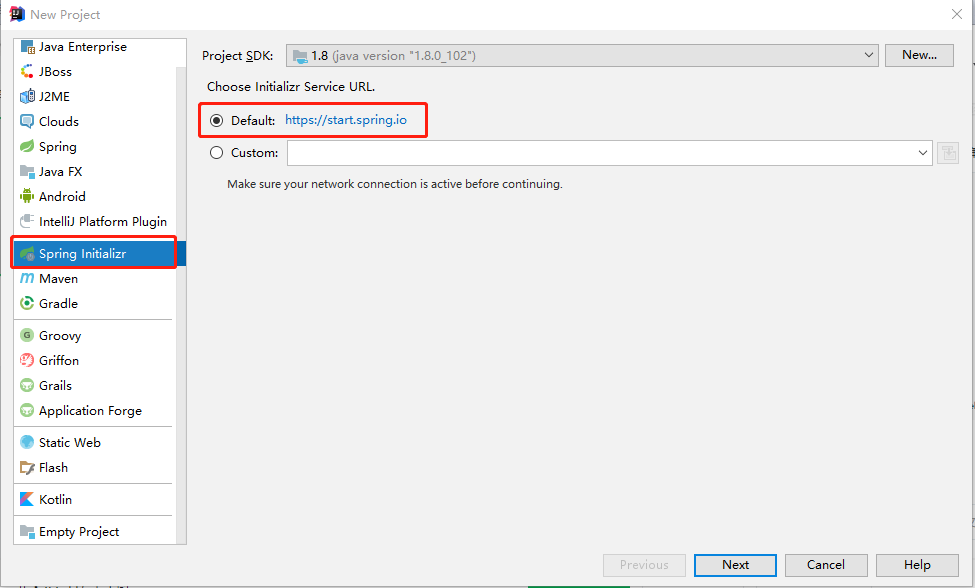Click the JBoss colorful icon
Image resolution: width=975 pixels, height=588 pixels.
[x=27, y=72]
